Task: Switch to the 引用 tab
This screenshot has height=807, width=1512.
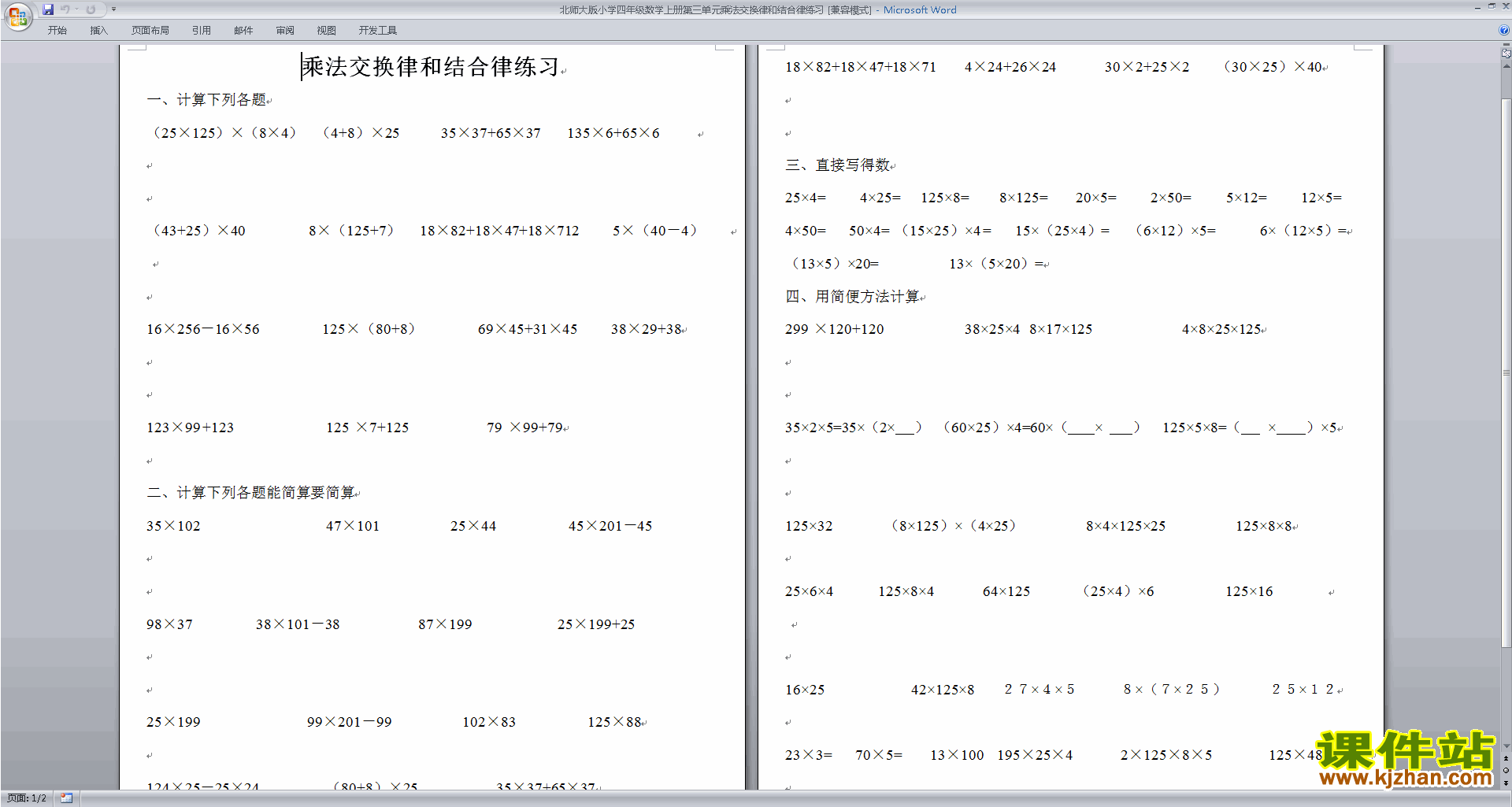Action: [x=202, y=31]
